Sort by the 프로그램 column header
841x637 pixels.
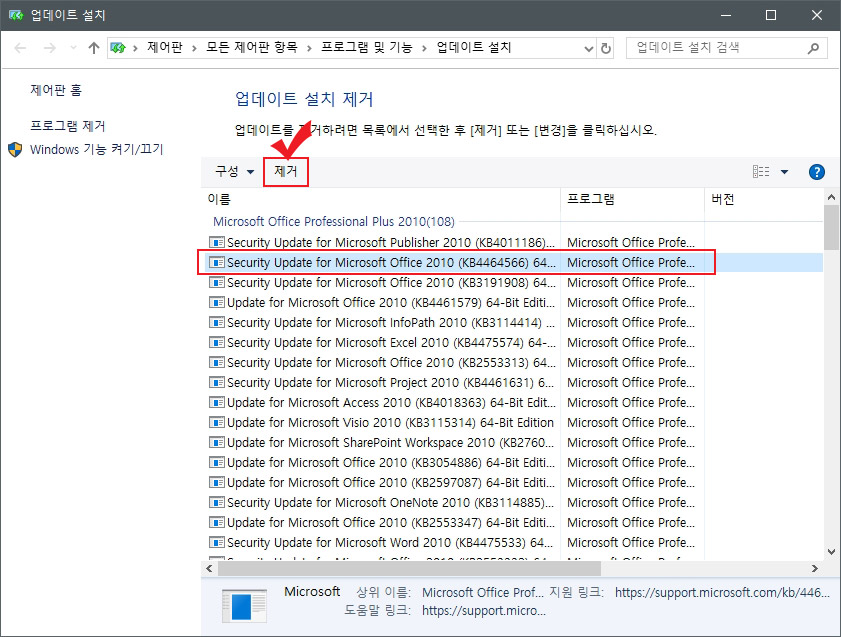click(x=632, y=199)
